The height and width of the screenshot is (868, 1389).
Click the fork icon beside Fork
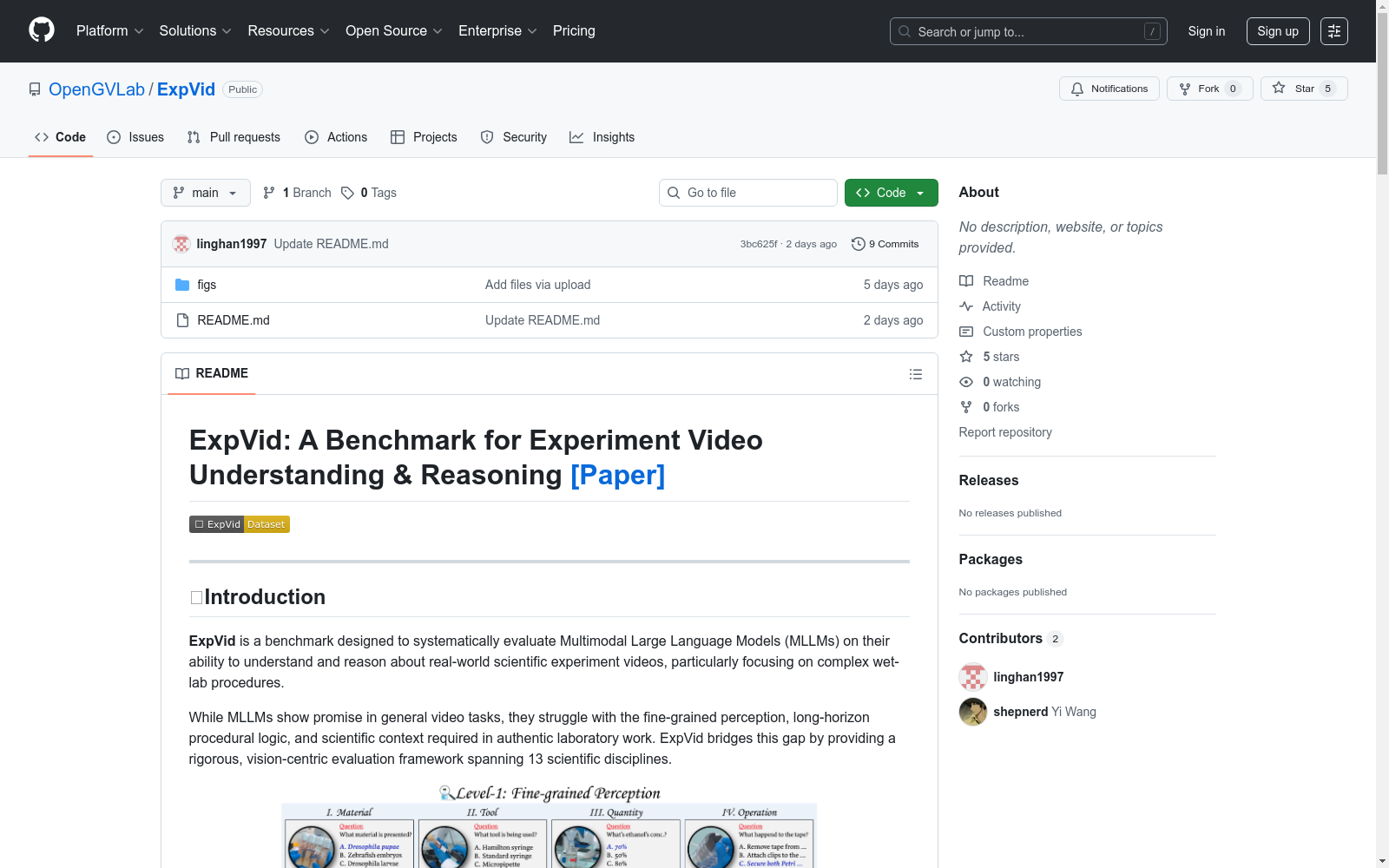pyautogui.click(x=1185, y=89)
